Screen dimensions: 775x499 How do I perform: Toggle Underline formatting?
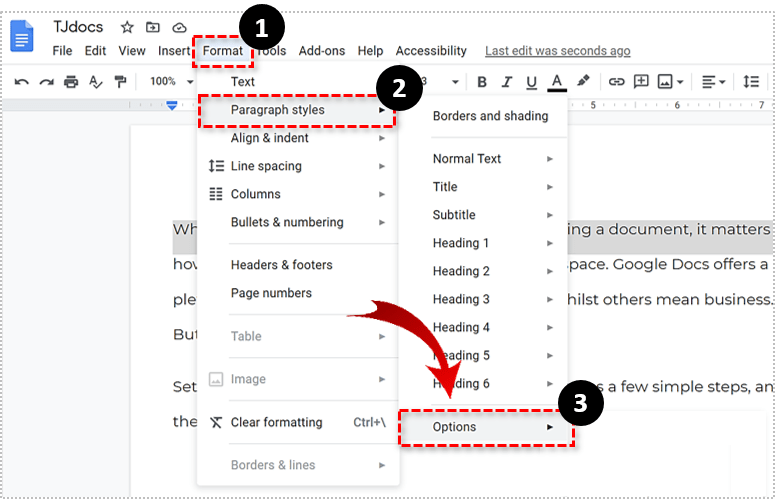(x=531, y=82)
